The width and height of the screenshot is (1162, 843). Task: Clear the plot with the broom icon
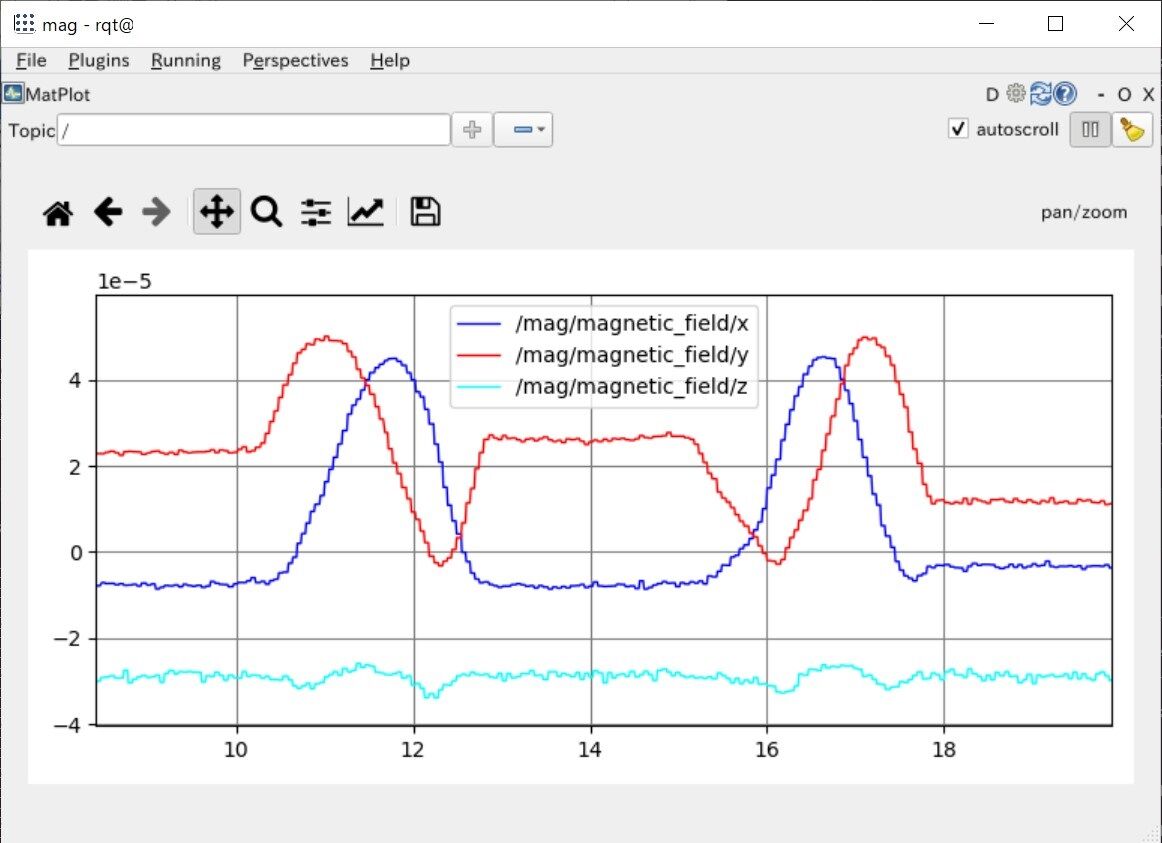pos(1132,130)
